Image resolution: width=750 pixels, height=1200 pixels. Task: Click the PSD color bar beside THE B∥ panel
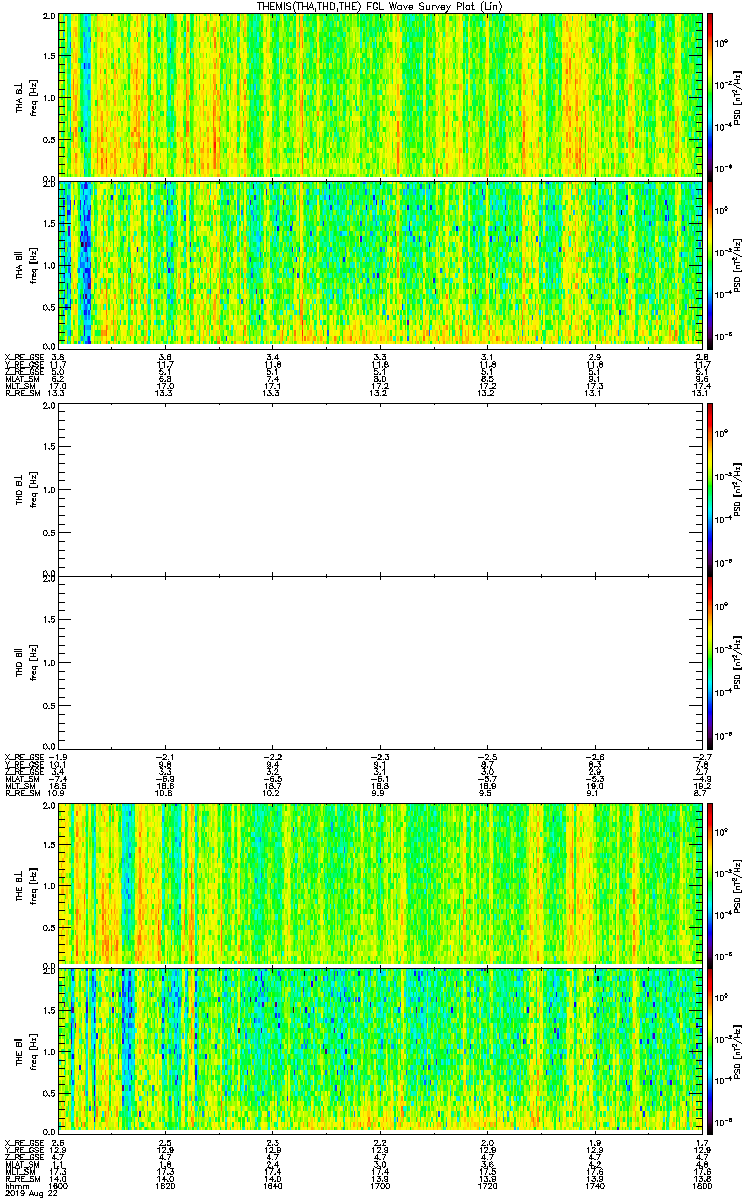tap(710, 1050)
